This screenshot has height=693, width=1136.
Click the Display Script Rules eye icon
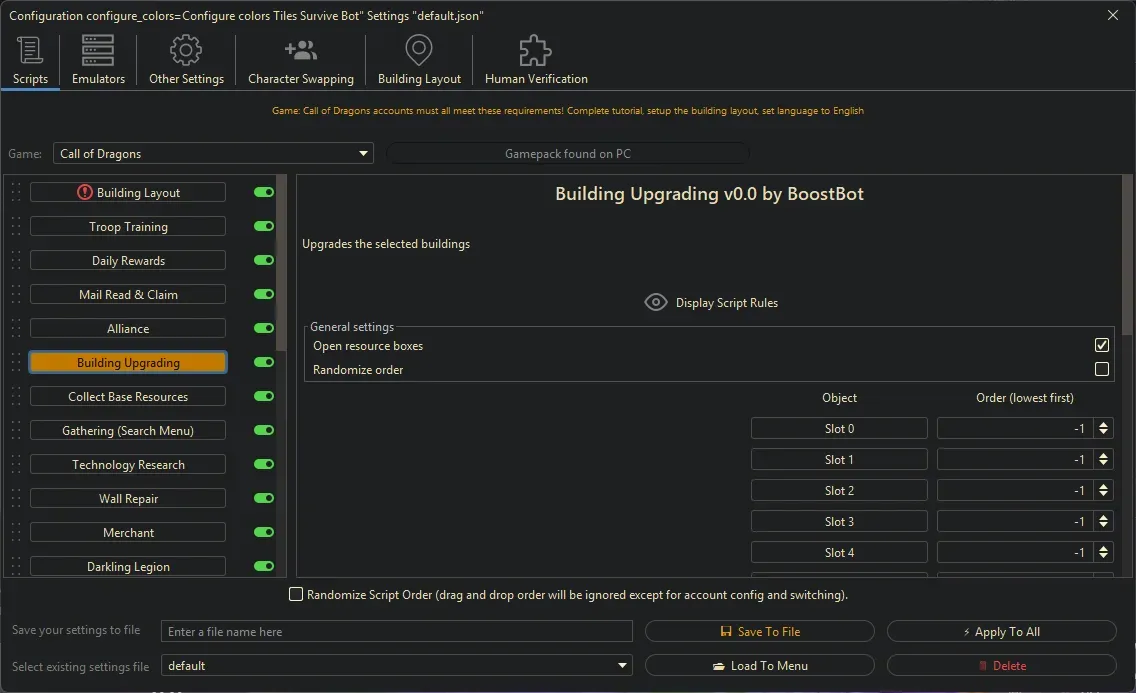[656, 301]
